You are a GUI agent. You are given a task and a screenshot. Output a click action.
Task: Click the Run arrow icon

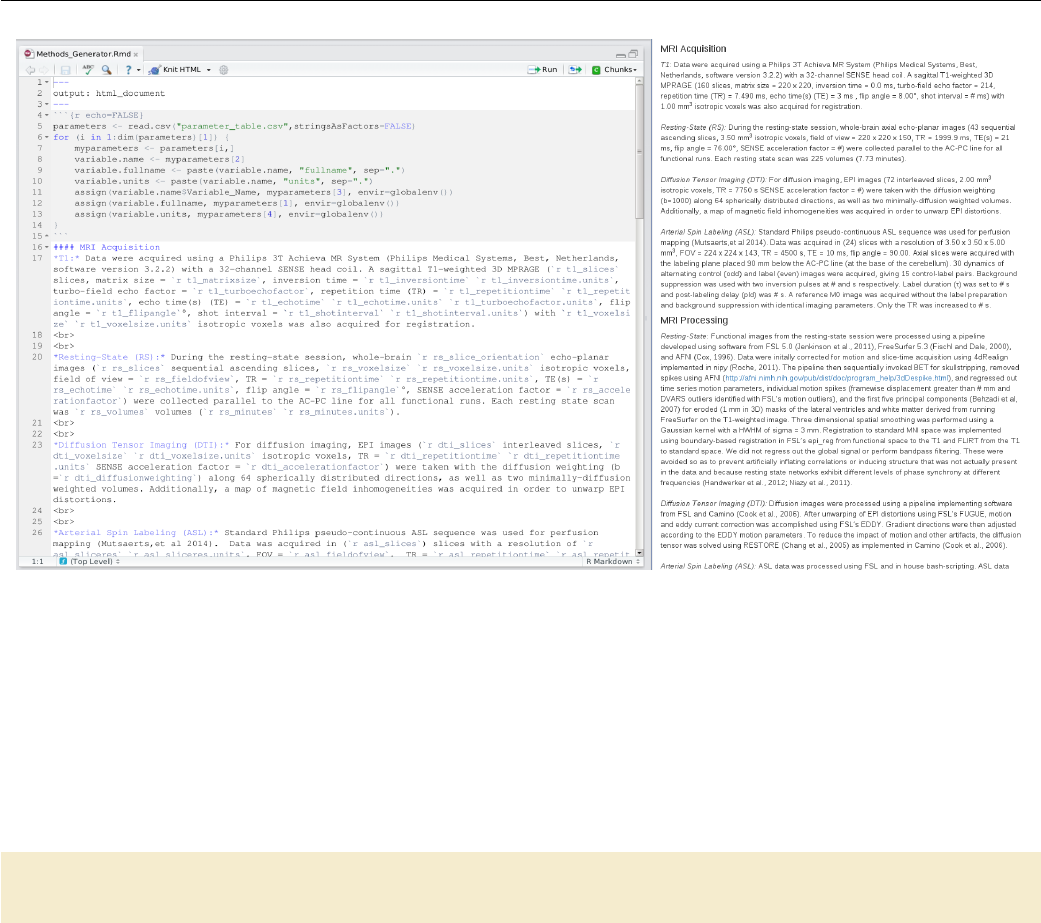click(x=533, y=70)
